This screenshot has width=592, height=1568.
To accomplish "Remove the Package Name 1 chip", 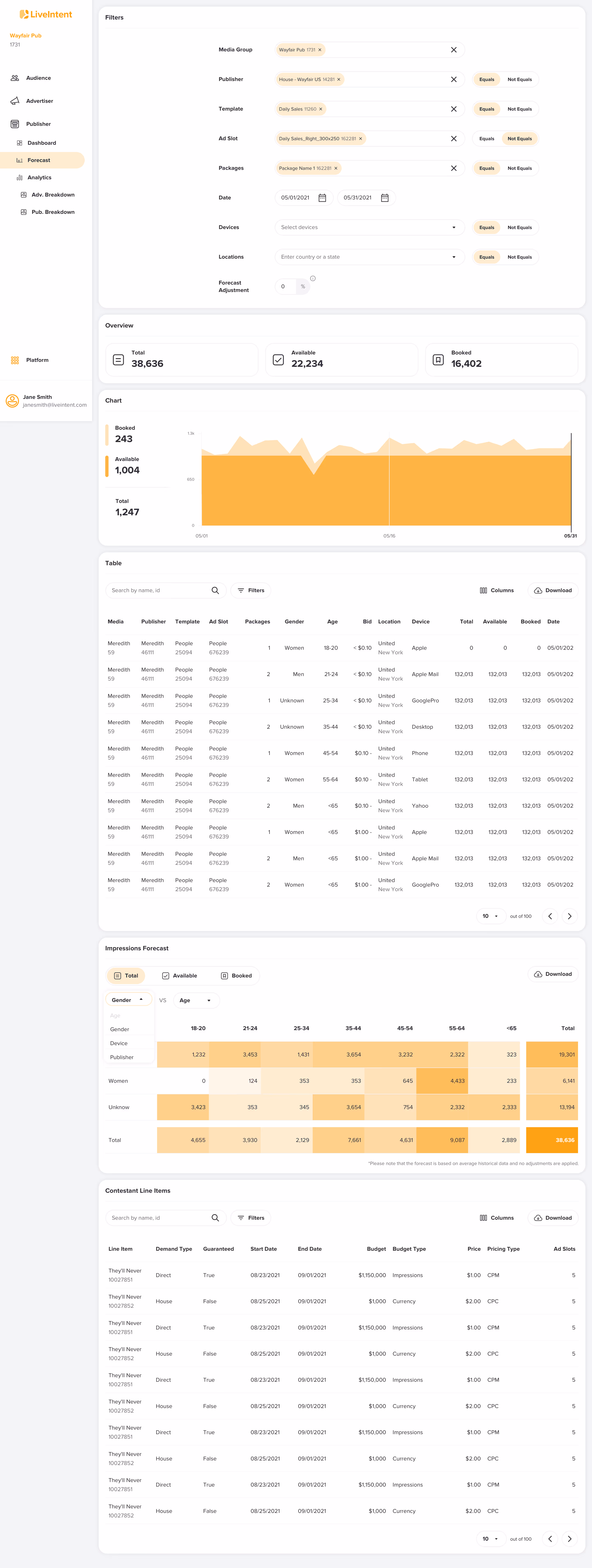I will 336,168.
